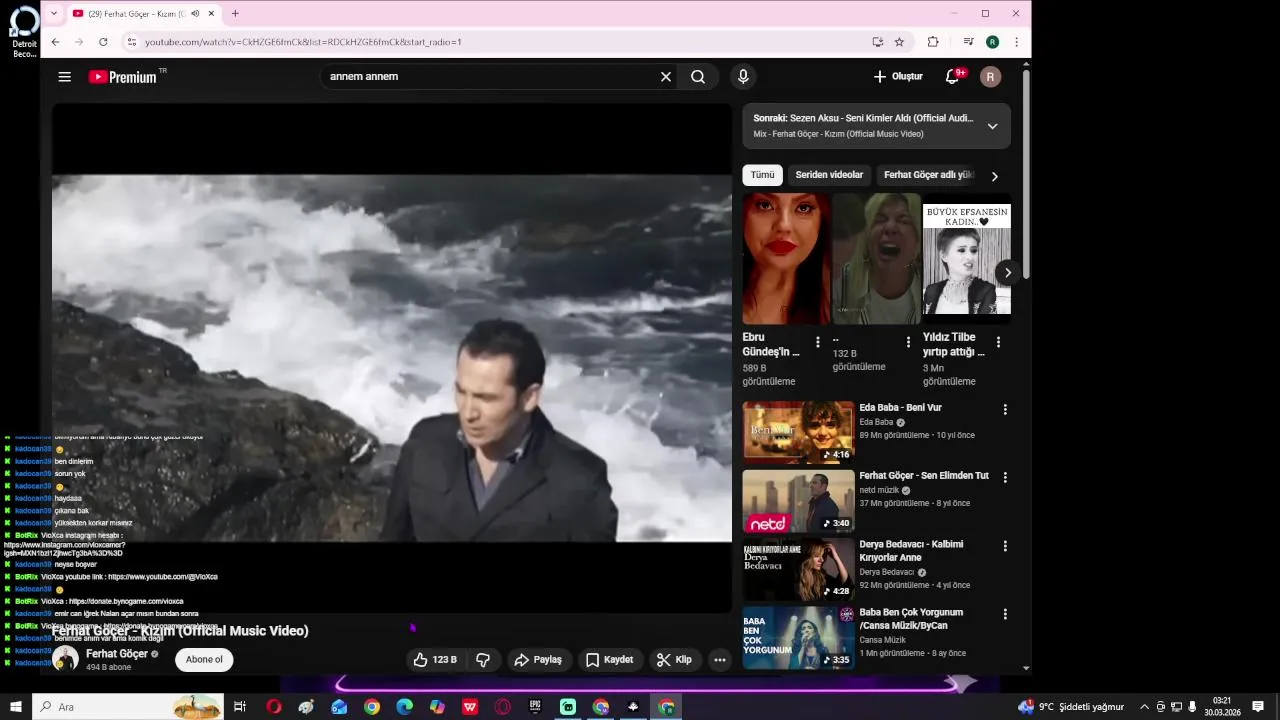Advance the Shorts shelf with next arrow
Screen dimensions: 1280x720
(1008, 272)
